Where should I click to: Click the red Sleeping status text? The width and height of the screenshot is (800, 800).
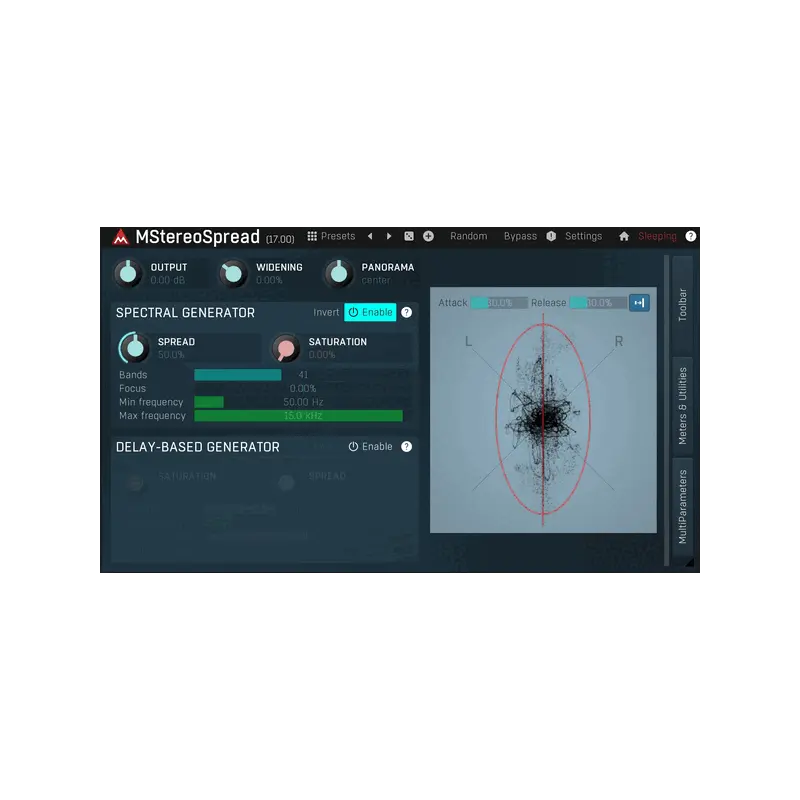657,236
